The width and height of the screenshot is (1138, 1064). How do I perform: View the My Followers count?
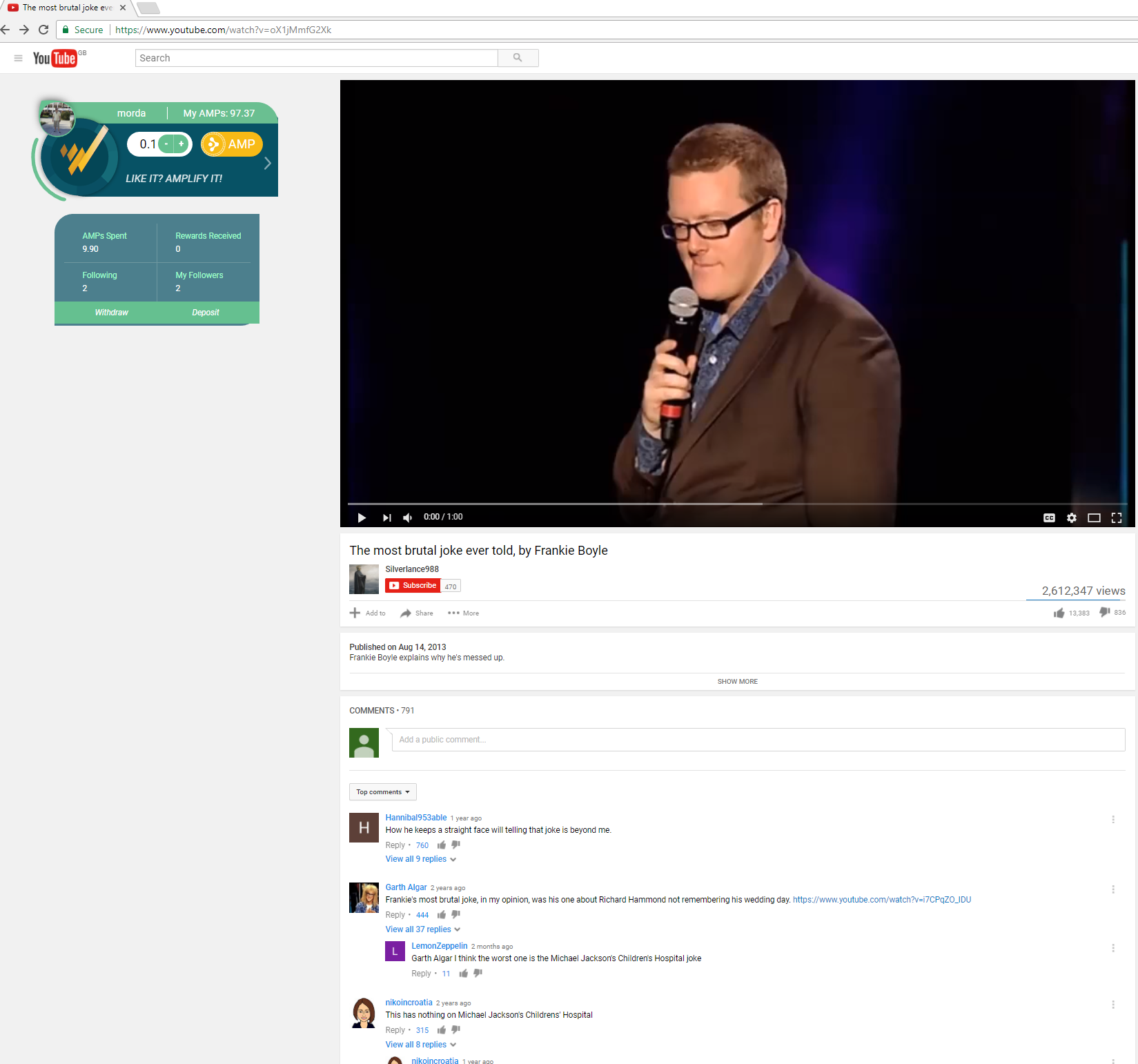[199, 282]
